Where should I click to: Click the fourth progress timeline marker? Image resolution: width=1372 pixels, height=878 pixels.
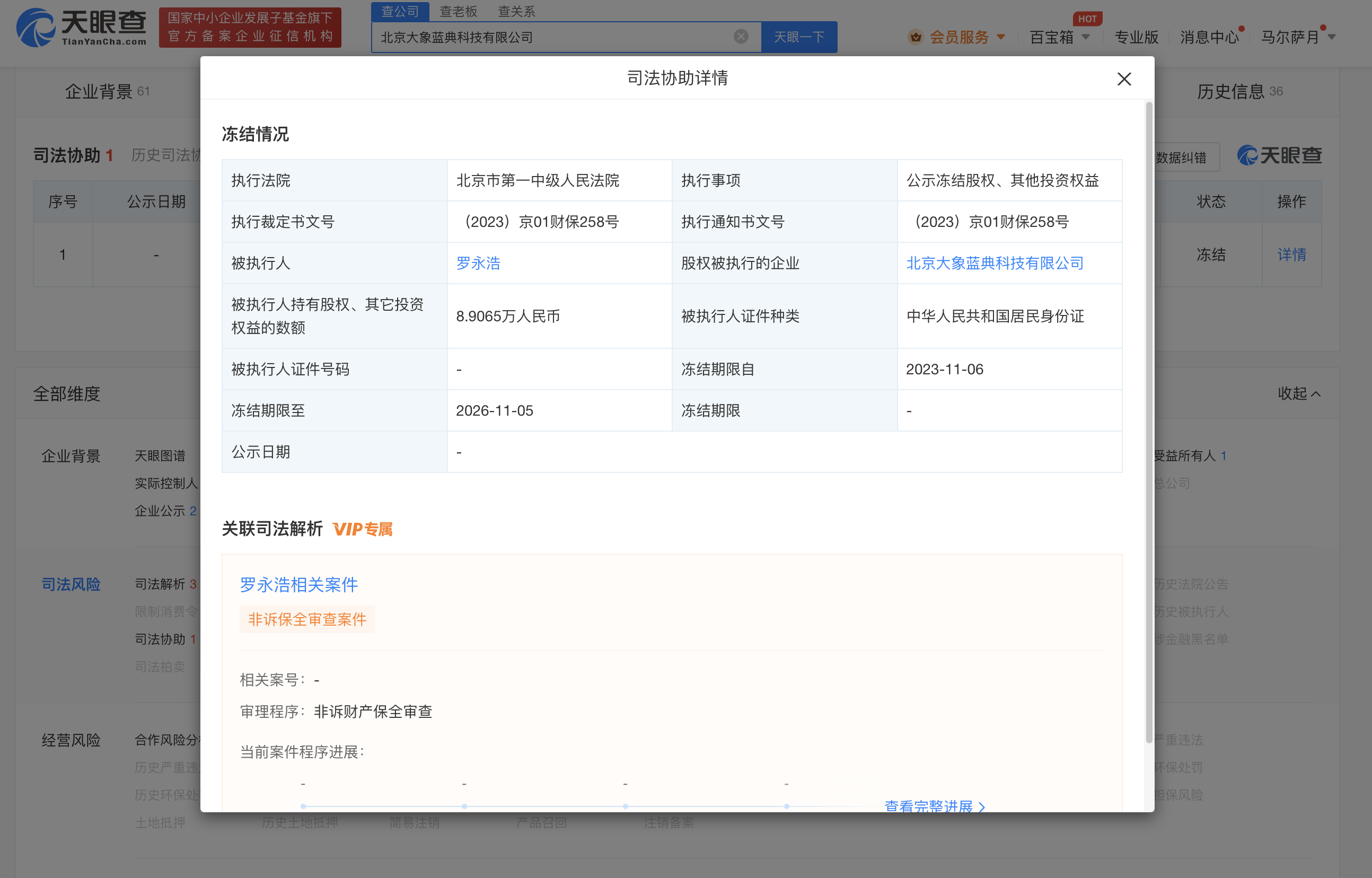787,806
